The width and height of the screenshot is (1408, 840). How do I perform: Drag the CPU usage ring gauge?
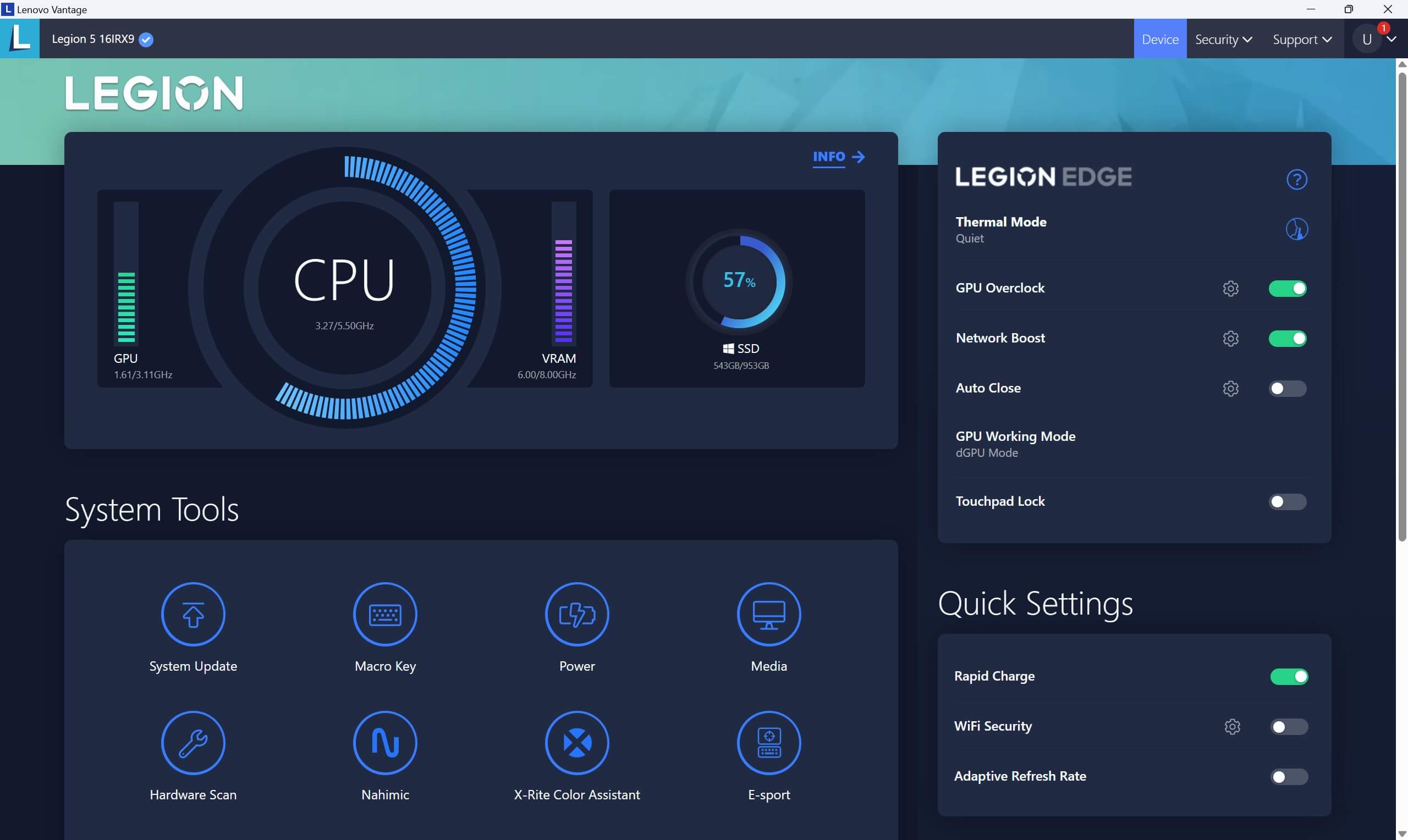pyautogui.click(x=344, y=290)
